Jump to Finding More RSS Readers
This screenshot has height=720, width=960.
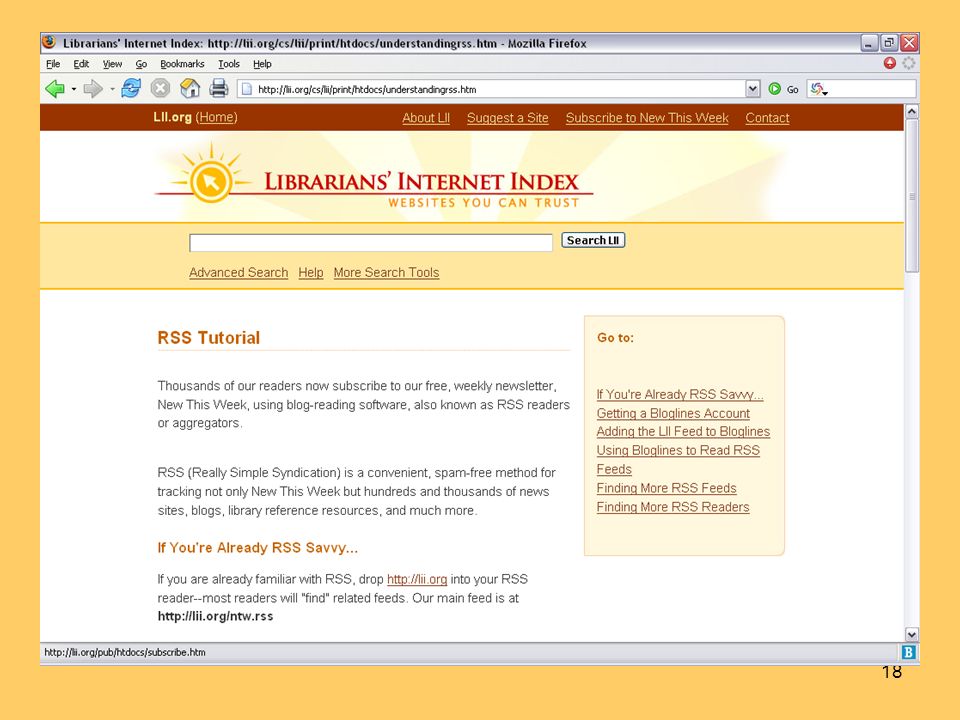tap(673, 507)
